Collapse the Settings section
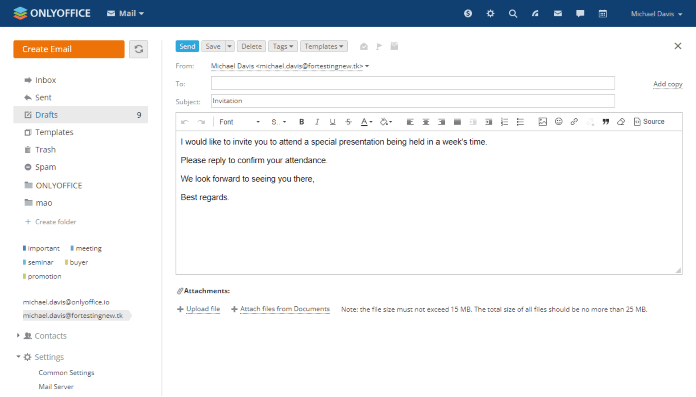The width and height of the screenshot is (696, 397). 18,356
